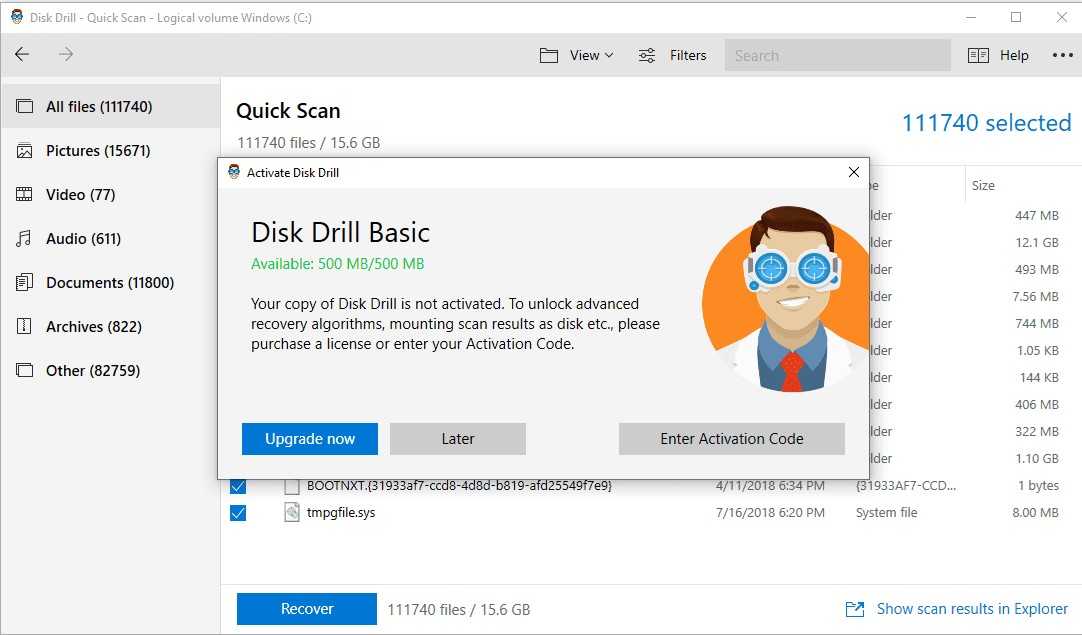Click the Filters sliders icon
1082x635 pixels.
(x=648, y=55)
